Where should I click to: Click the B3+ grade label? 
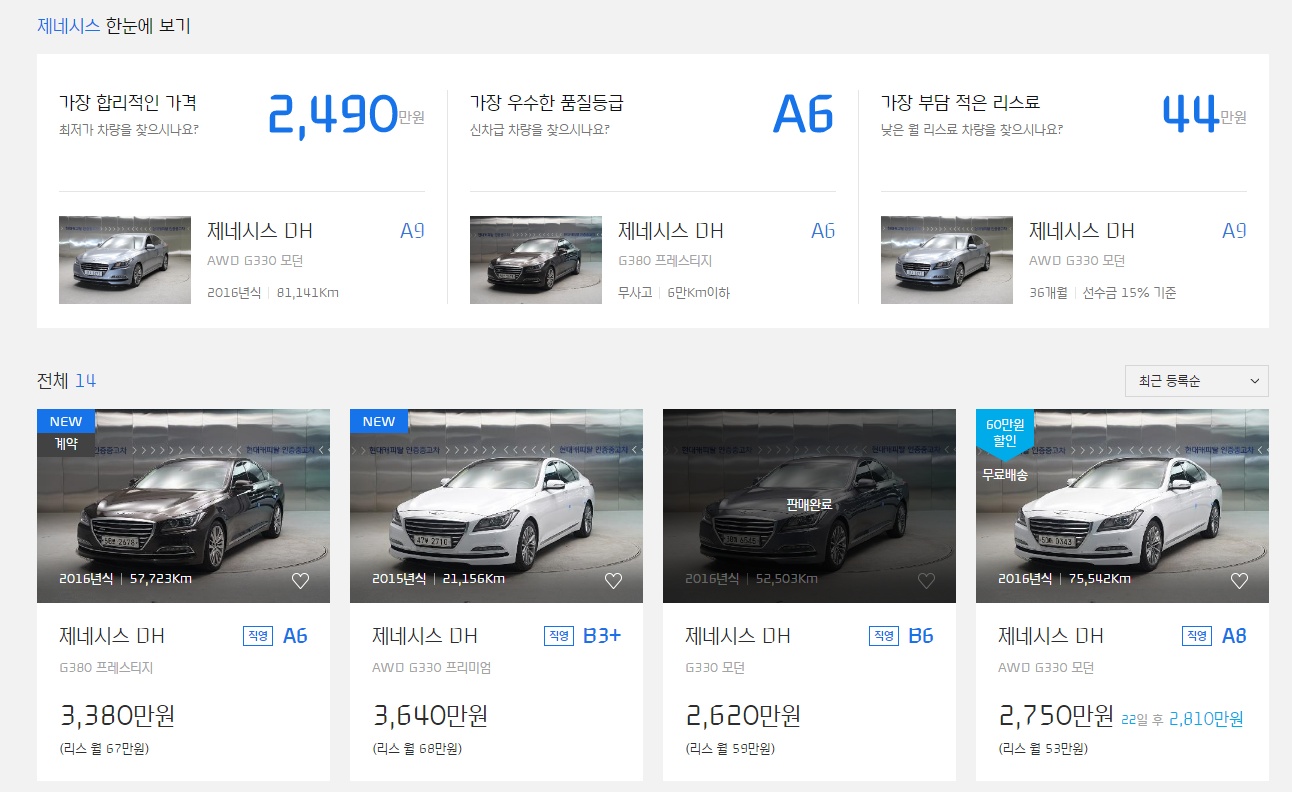click(x=602, y=636)
